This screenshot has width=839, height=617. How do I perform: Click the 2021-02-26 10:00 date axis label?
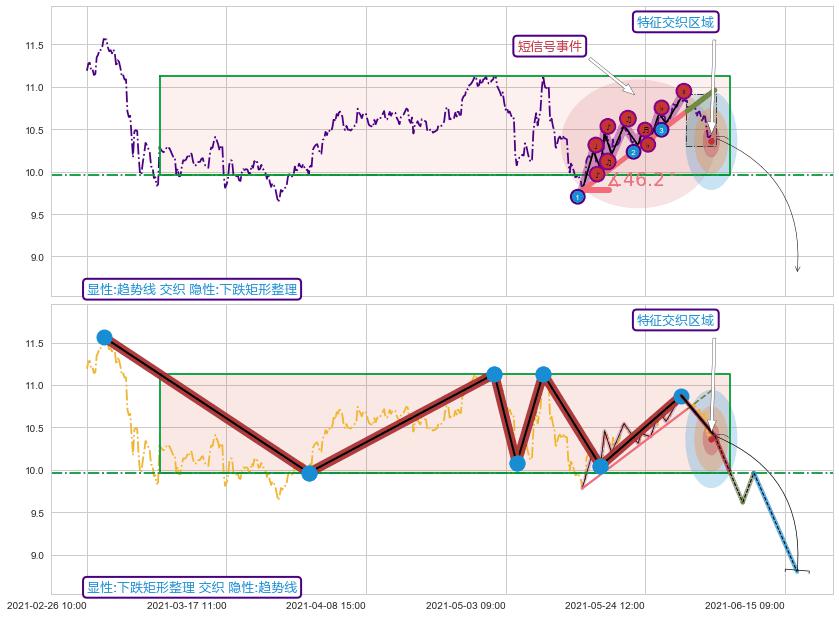[x=47, y=605]
